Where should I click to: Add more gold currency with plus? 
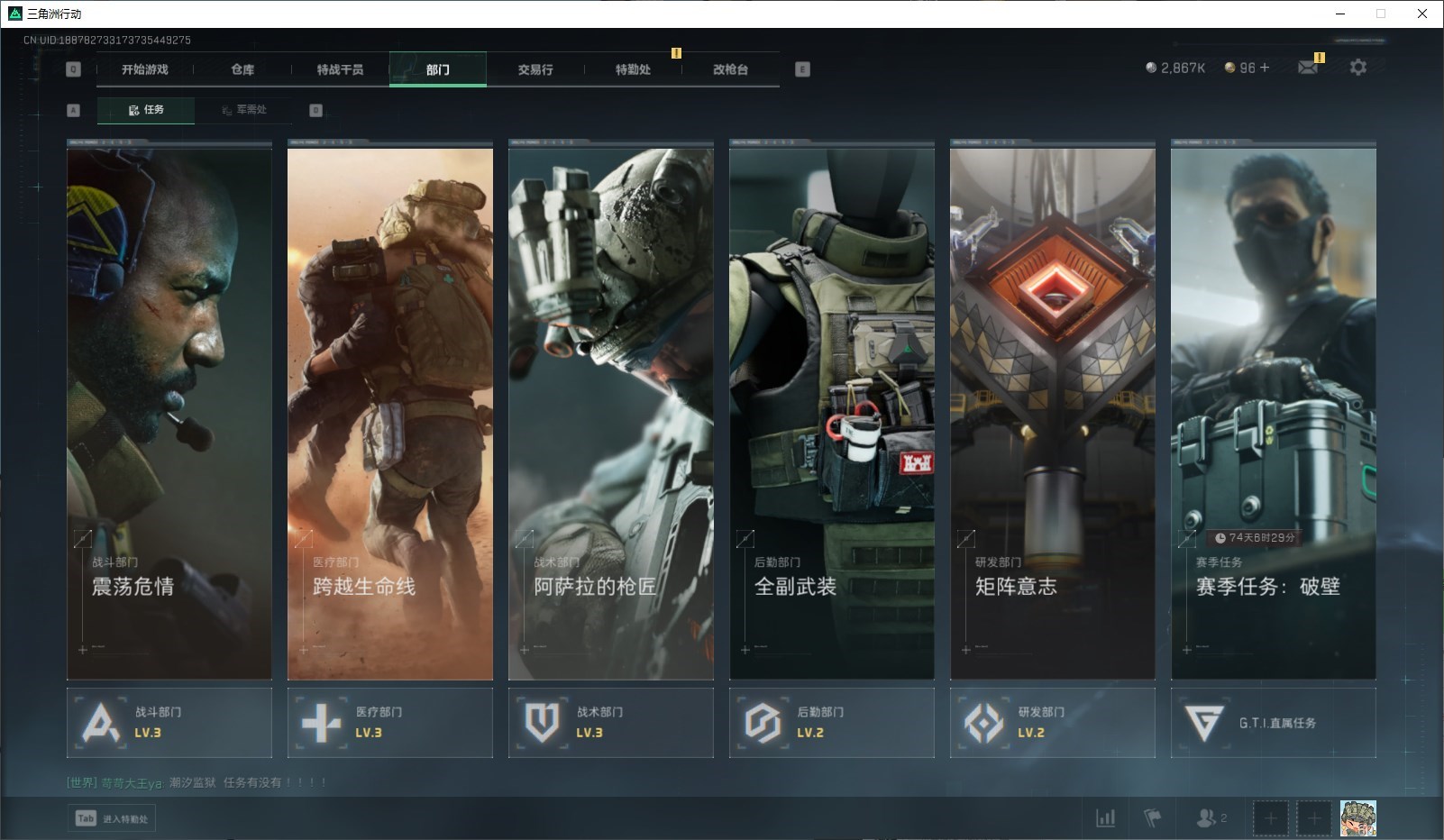pyautogui.click(x=1265, y=68)
